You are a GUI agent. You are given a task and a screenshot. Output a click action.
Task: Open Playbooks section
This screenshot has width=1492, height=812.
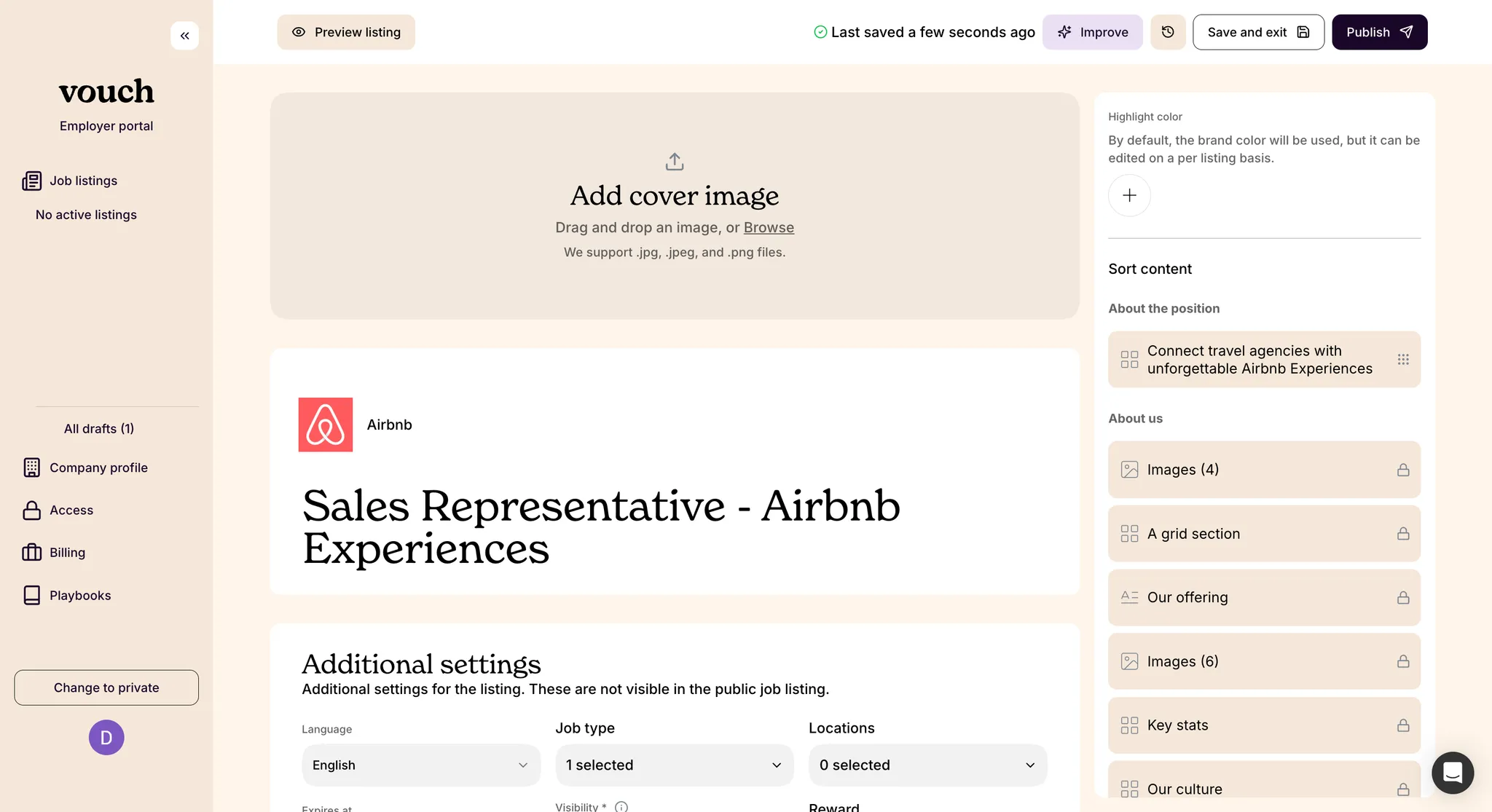pos(80,596)
